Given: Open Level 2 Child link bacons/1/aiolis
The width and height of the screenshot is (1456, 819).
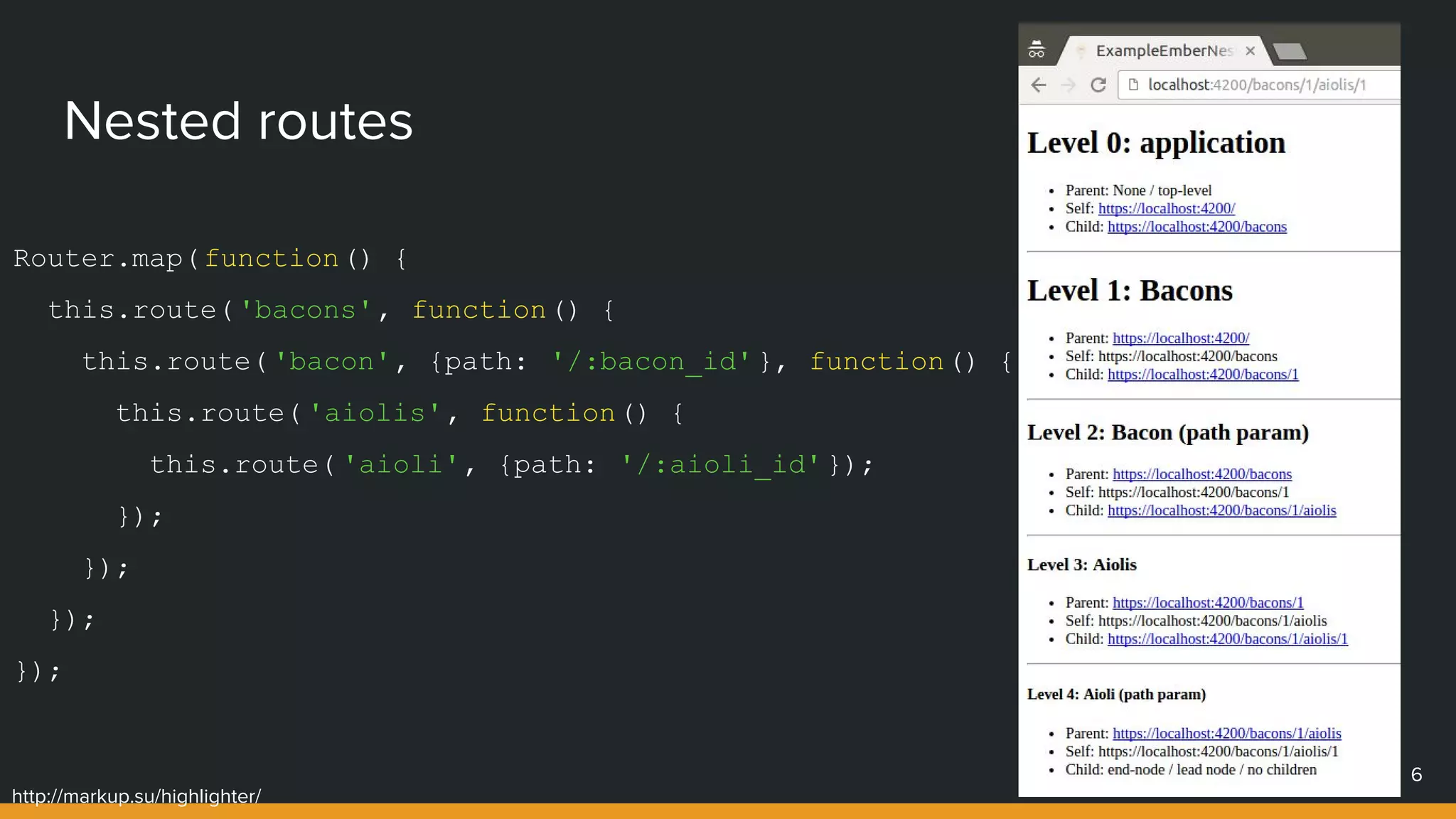Looking at the screenshot, I should tap(1221, 510).
